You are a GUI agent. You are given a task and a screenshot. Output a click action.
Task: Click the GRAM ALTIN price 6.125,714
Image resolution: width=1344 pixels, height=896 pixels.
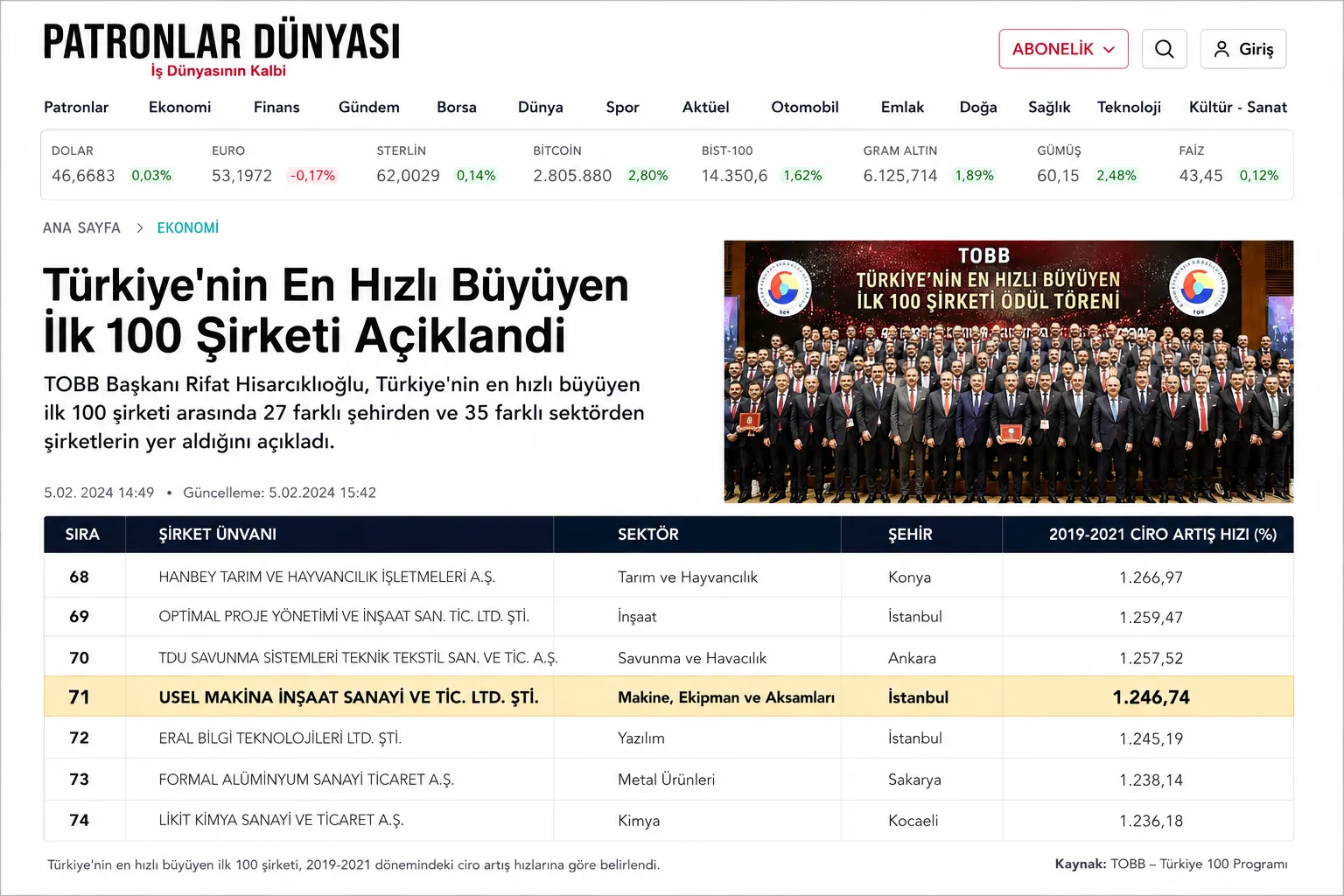tap(900, 176)
